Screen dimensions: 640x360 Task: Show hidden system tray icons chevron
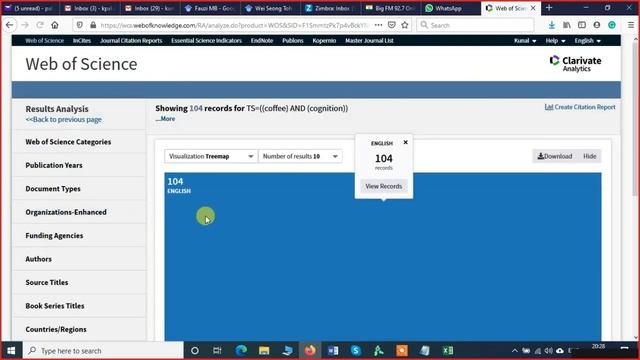coord(515,351)
